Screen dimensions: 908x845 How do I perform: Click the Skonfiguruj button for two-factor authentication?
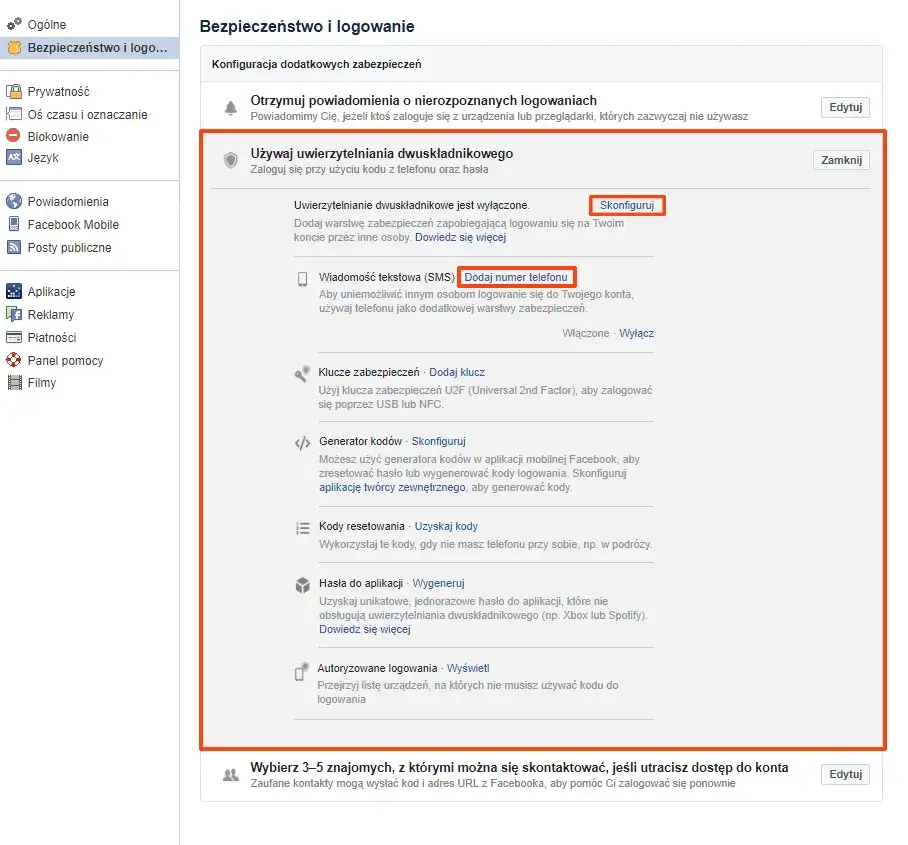pyautogui.click(x=627, y=204)
